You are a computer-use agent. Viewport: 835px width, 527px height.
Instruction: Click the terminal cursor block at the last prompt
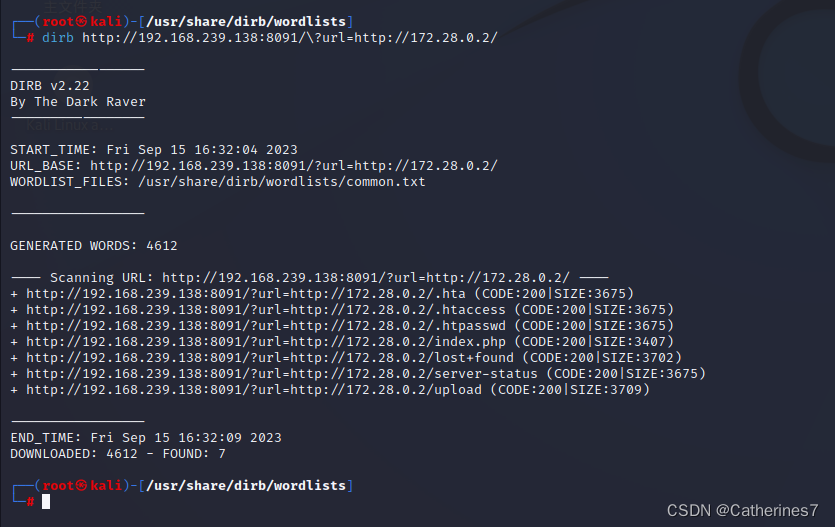(x=46, y=502)
